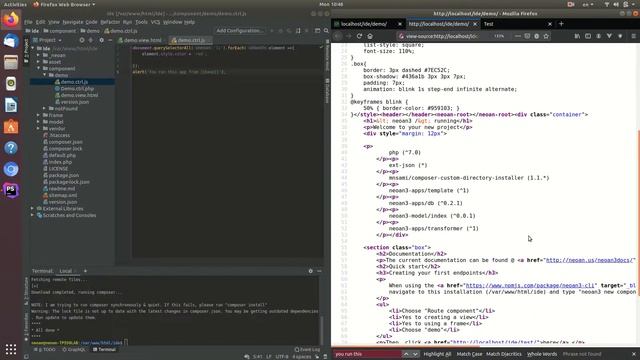Open the Files manager in the dock
The height and width of the screenshot is (360, 640).
point(11,62)
